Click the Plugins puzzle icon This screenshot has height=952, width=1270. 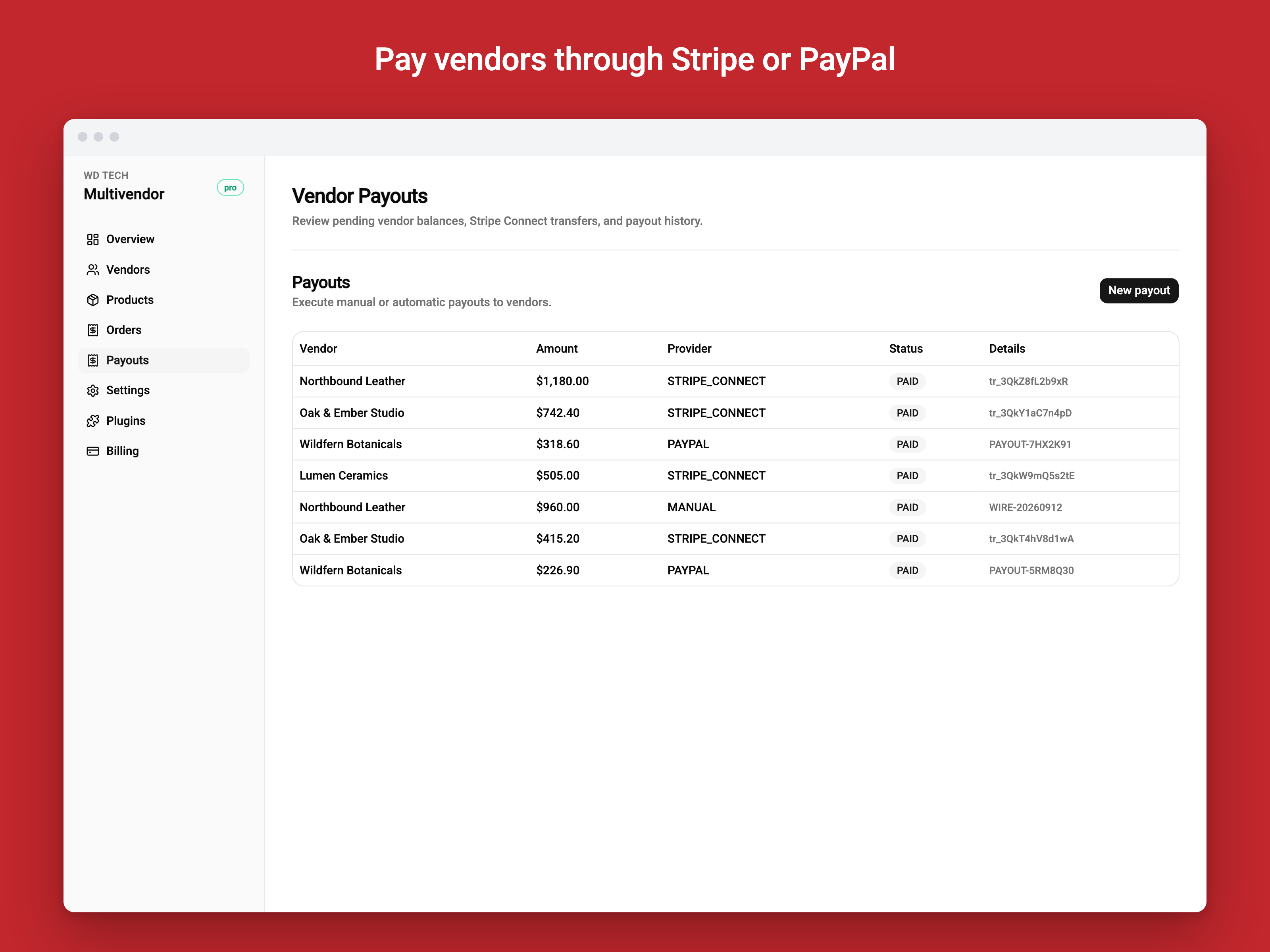pos(92,421)
